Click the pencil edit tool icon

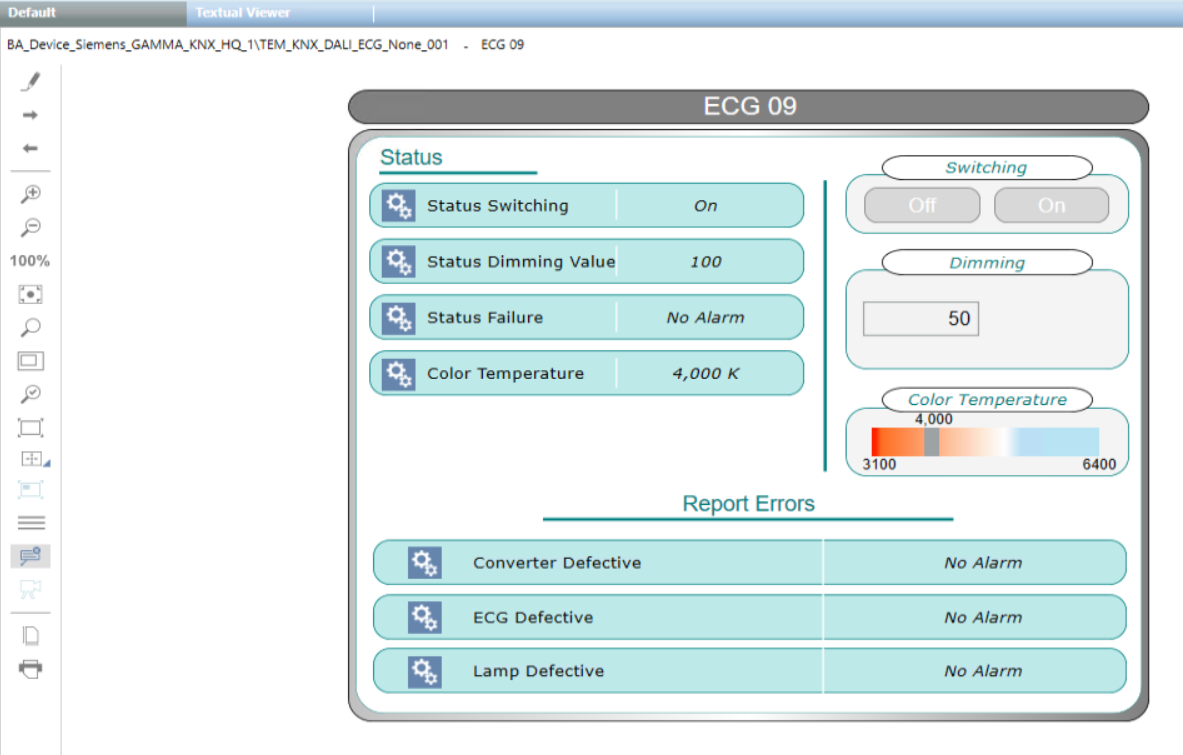pyautogui.click(x=30, y=82)
